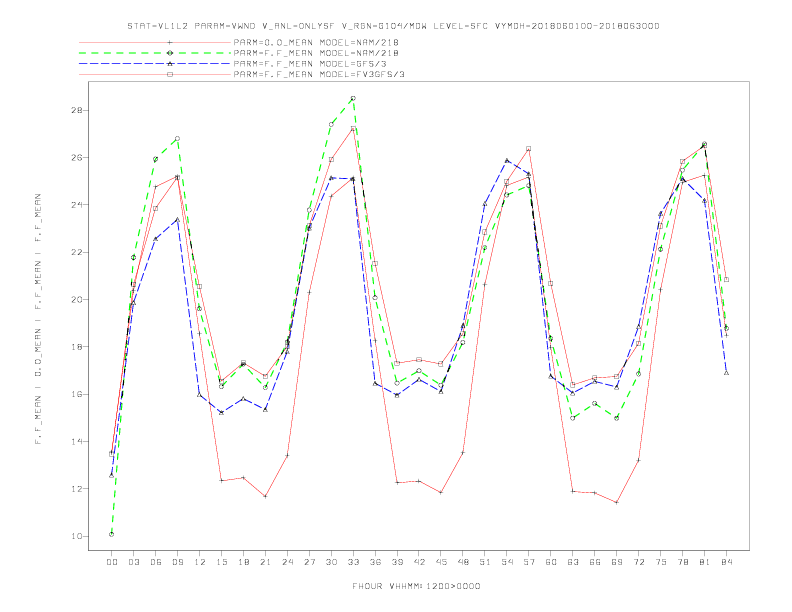Click the x-axis tick label 27

[309, 562]
